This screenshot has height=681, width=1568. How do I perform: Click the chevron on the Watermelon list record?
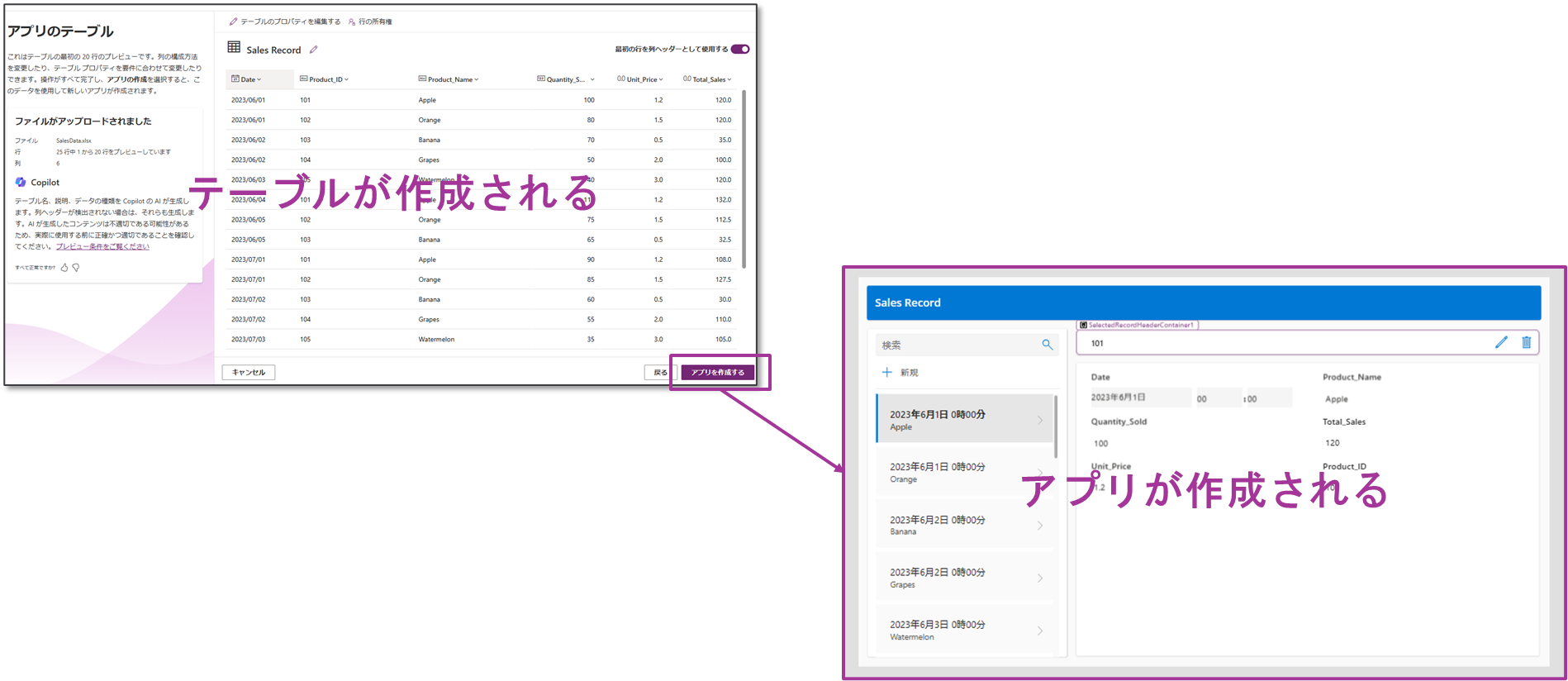(1040, 631)
